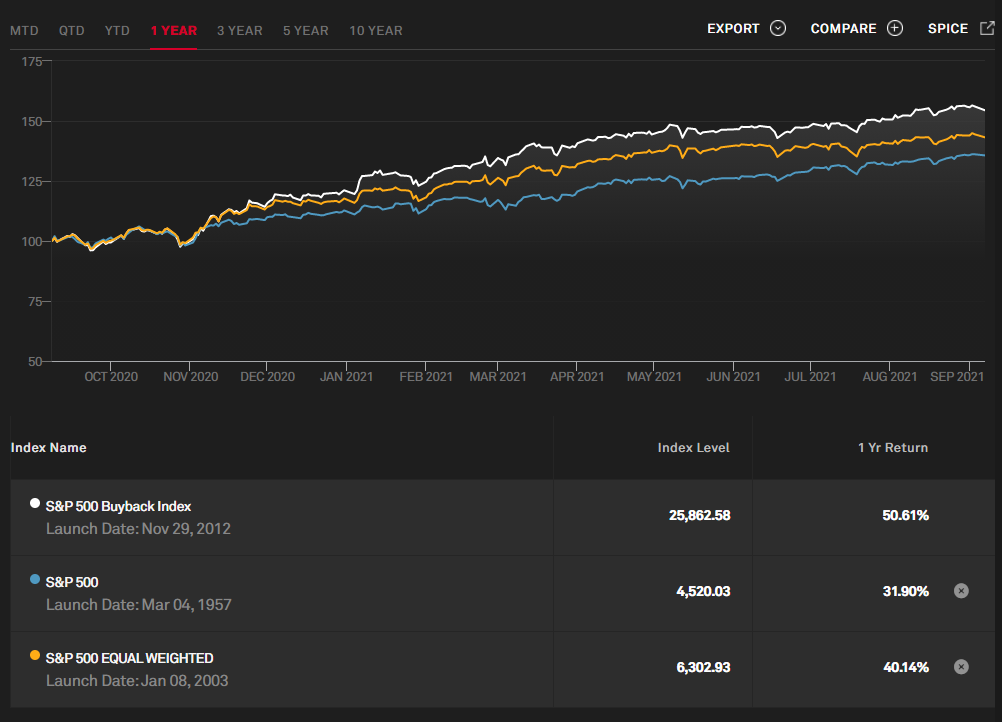This screenshot has height=722, width=1002.
Task: Click the DEC 2020 axis label
Action: pyautogui.click(x=268, y=377)
